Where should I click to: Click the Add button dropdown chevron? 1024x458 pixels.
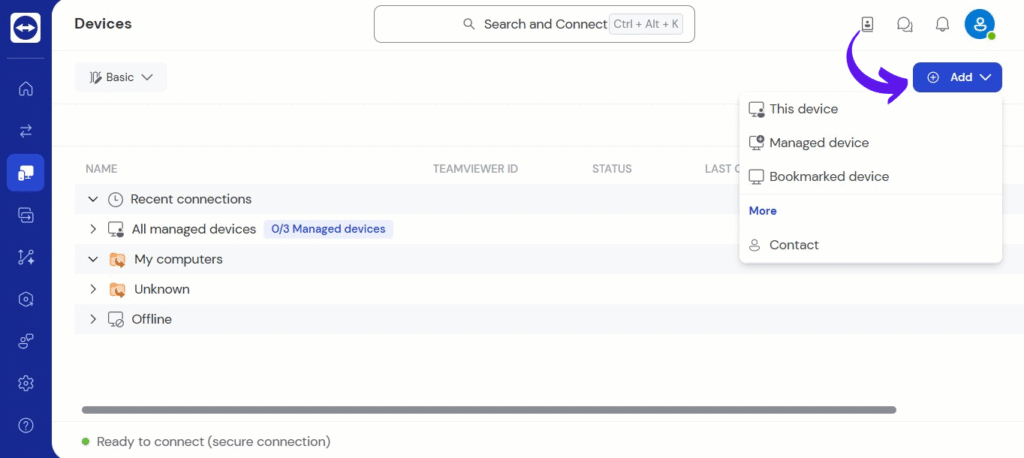pos(985,77)
